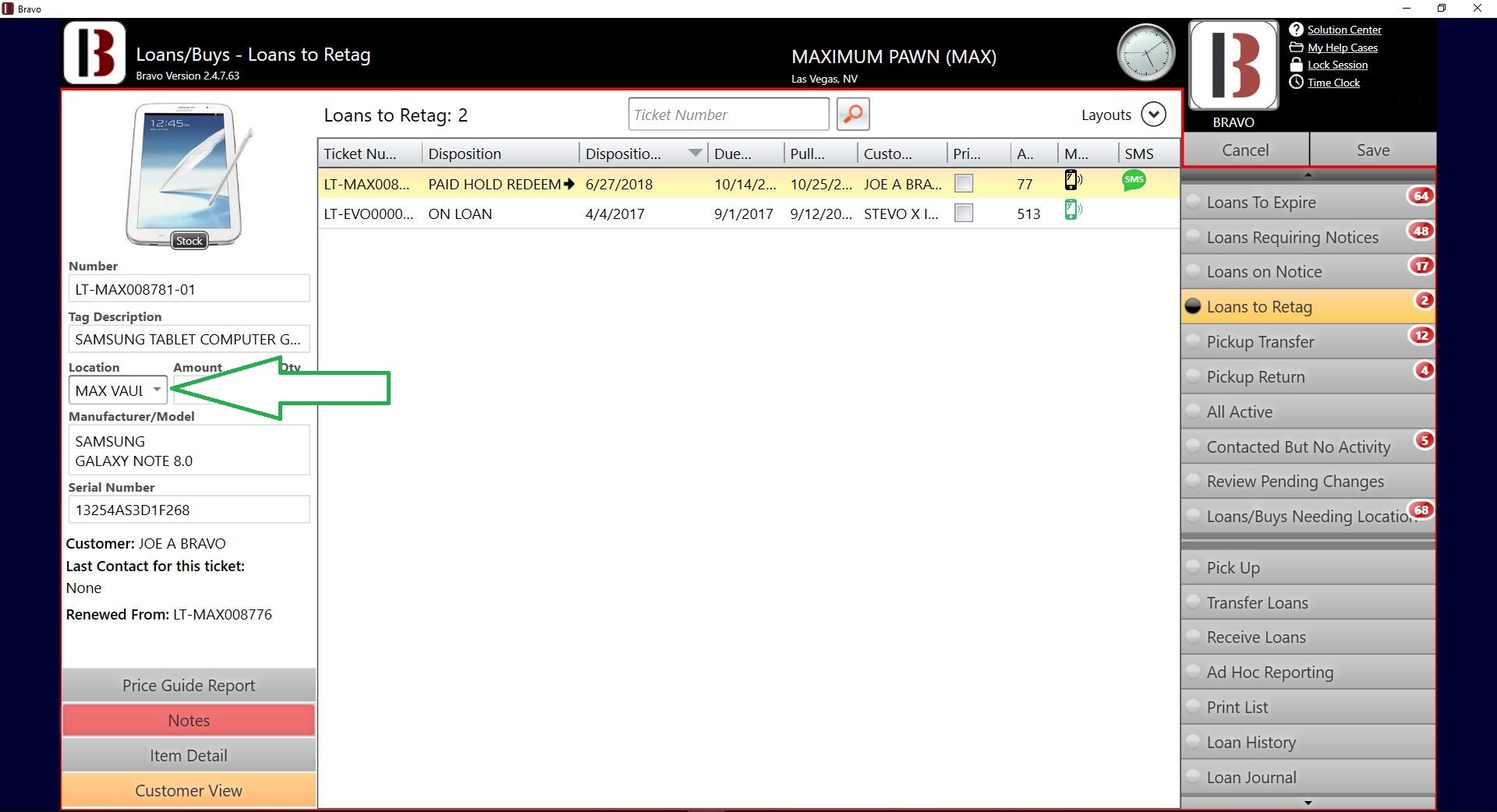
Task: Click the mobile phone icon in LT-MAX008 row
Action: coord(1073,180)
